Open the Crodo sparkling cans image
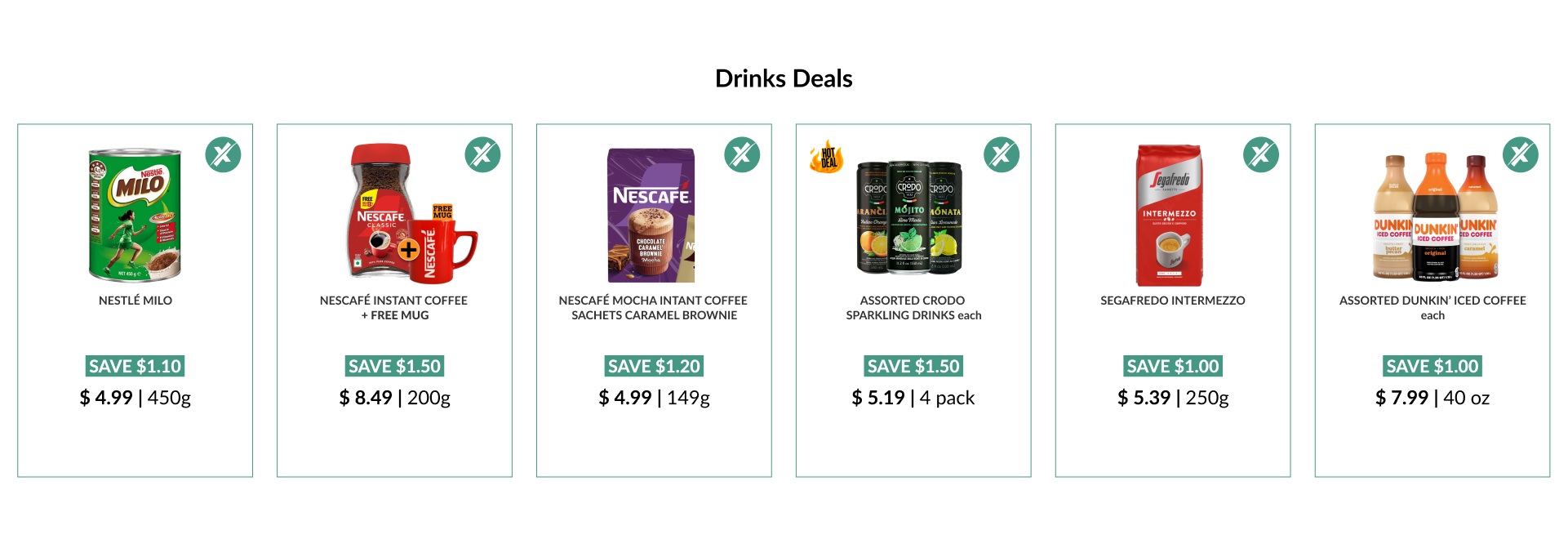The image size is (1568, 548). tap(909, 217)
